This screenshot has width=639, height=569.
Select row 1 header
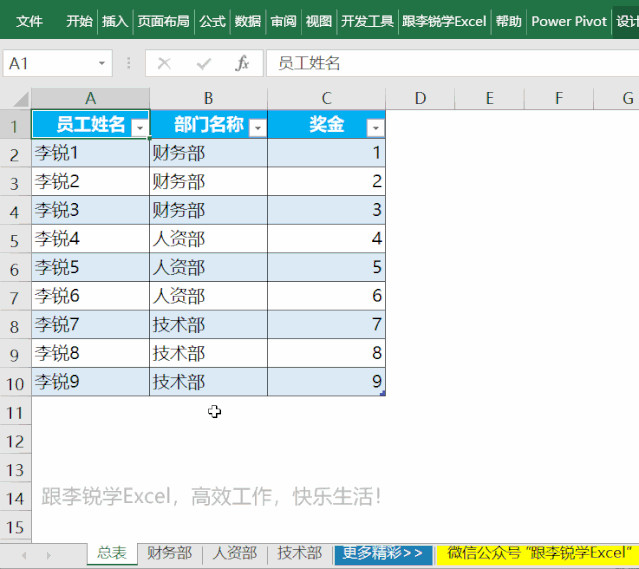tap(15, 125)
